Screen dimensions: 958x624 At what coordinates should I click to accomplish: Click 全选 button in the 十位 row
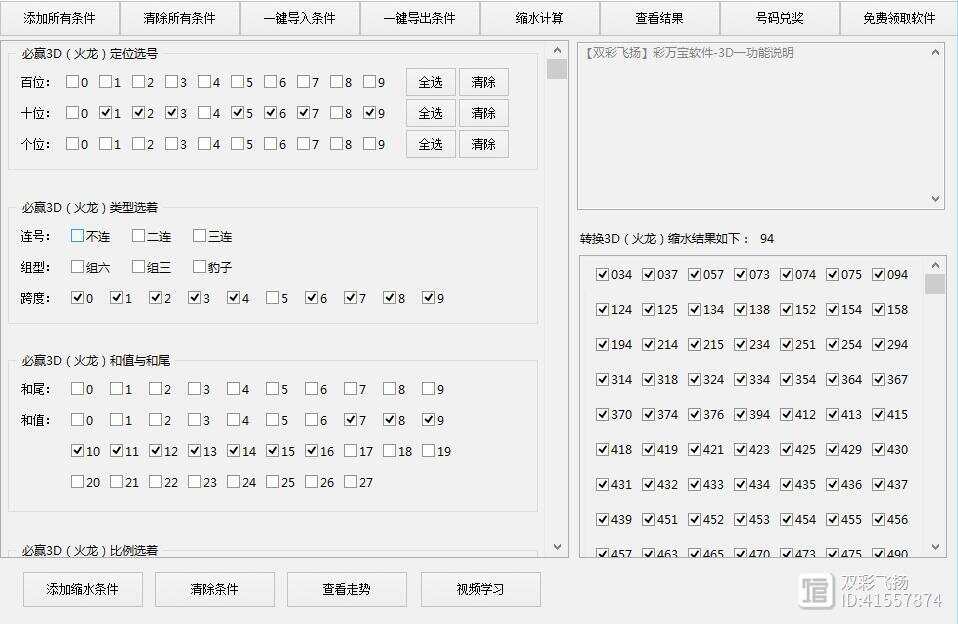431,113
